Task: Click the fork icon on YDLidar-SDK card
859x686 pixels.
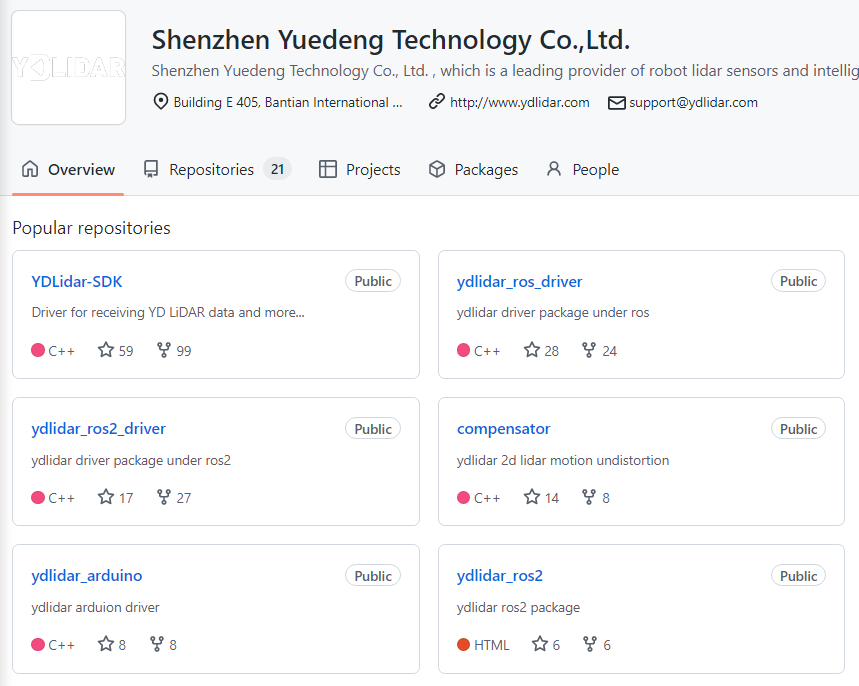Action: pyautogui.click(x=163, y=350)
